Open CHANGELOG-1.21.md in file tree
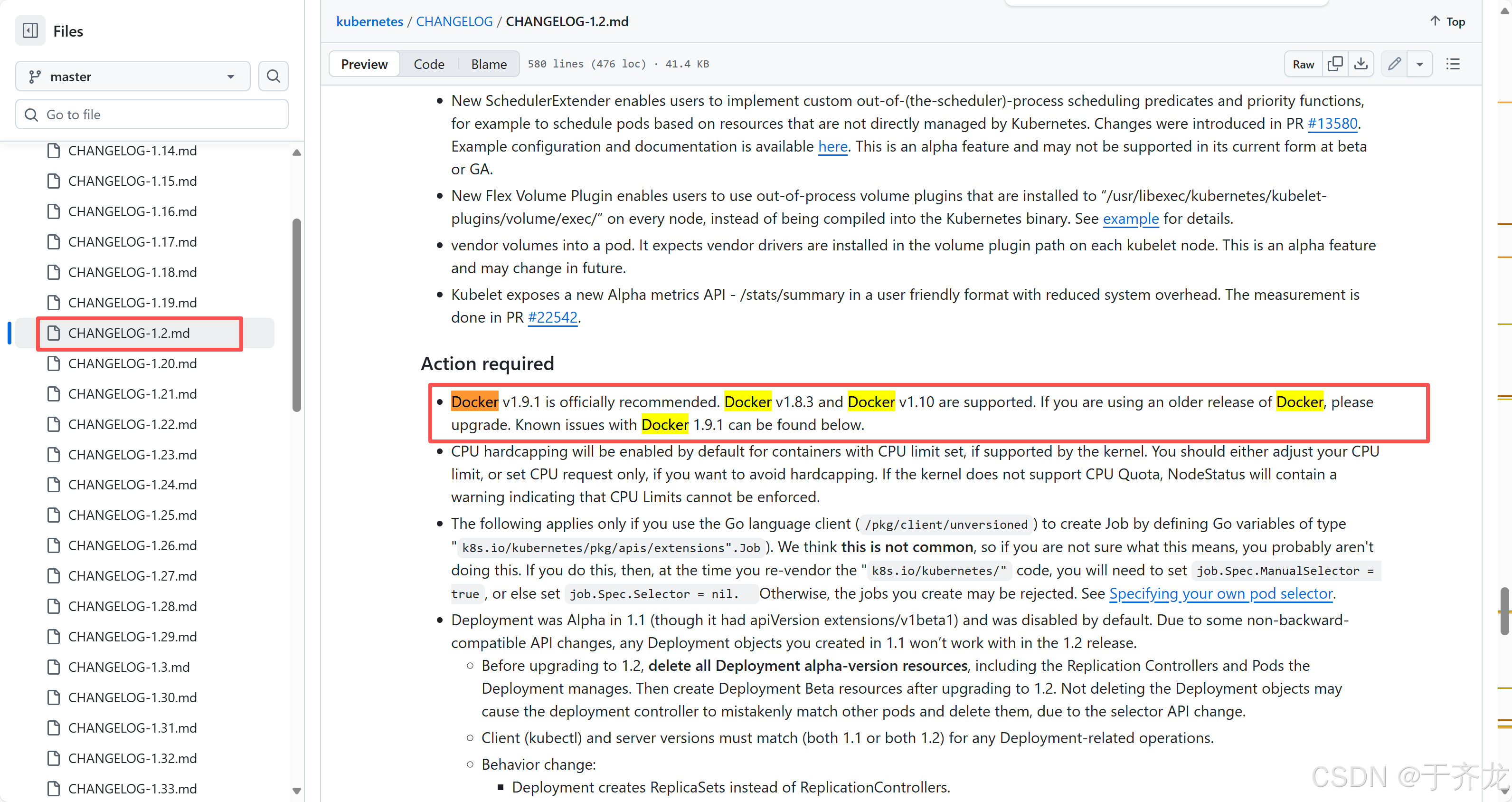 pyautogui.click(x=132, y=394)
